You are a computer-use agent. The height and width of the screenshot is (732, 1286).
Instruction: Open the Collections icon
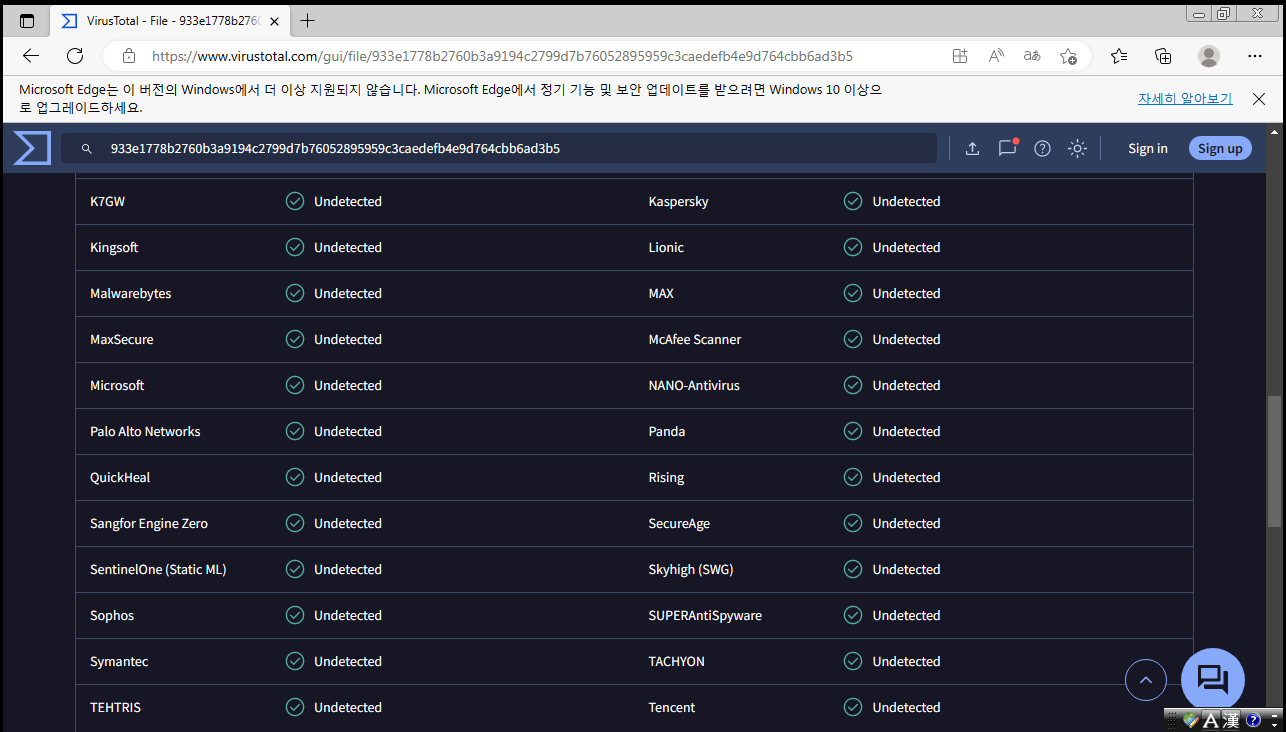pyautogui.click(x=1163, y=56)
